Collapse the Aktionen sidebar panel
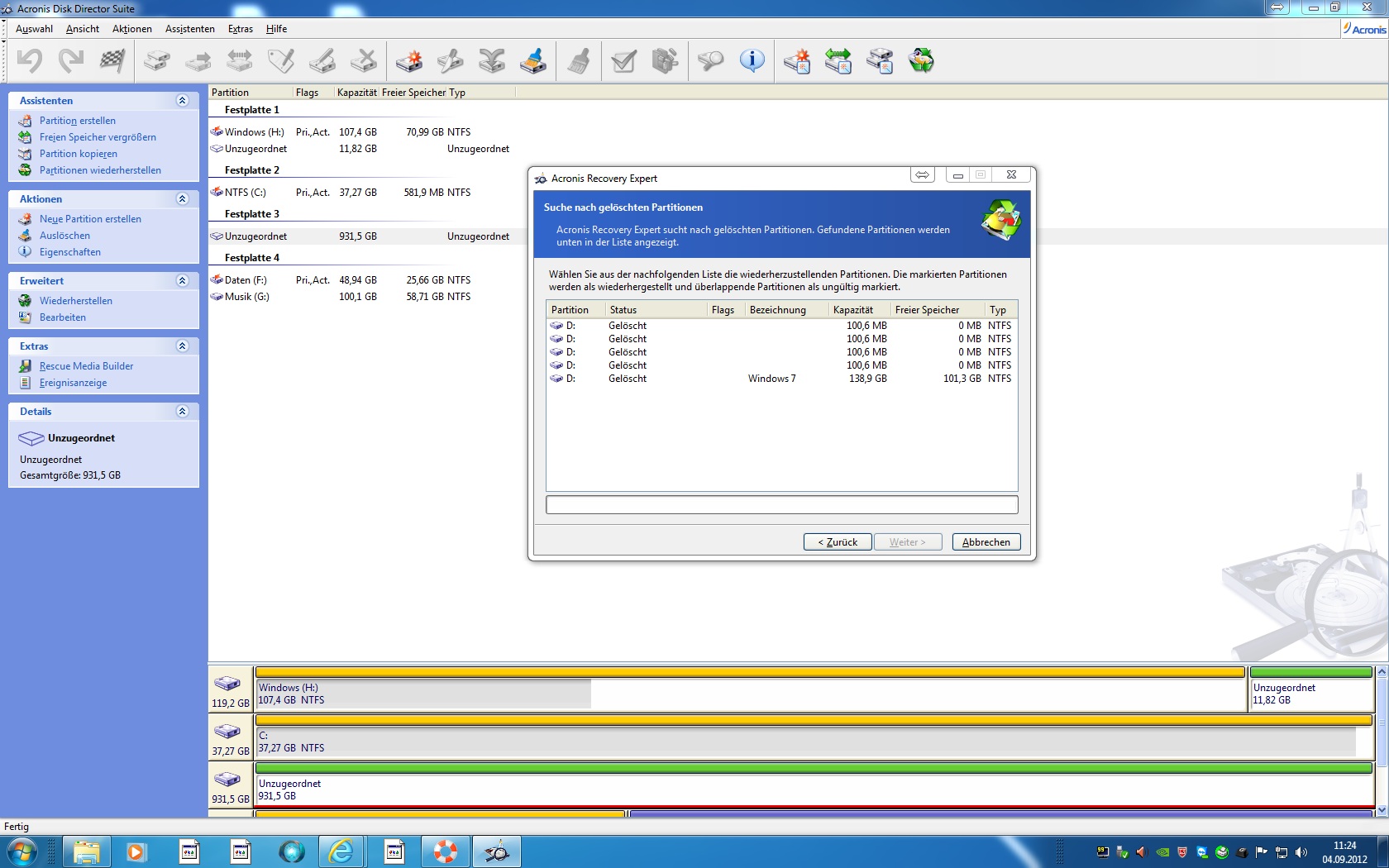This screenshot has width=1389, height=868. (x=183, y=199)
